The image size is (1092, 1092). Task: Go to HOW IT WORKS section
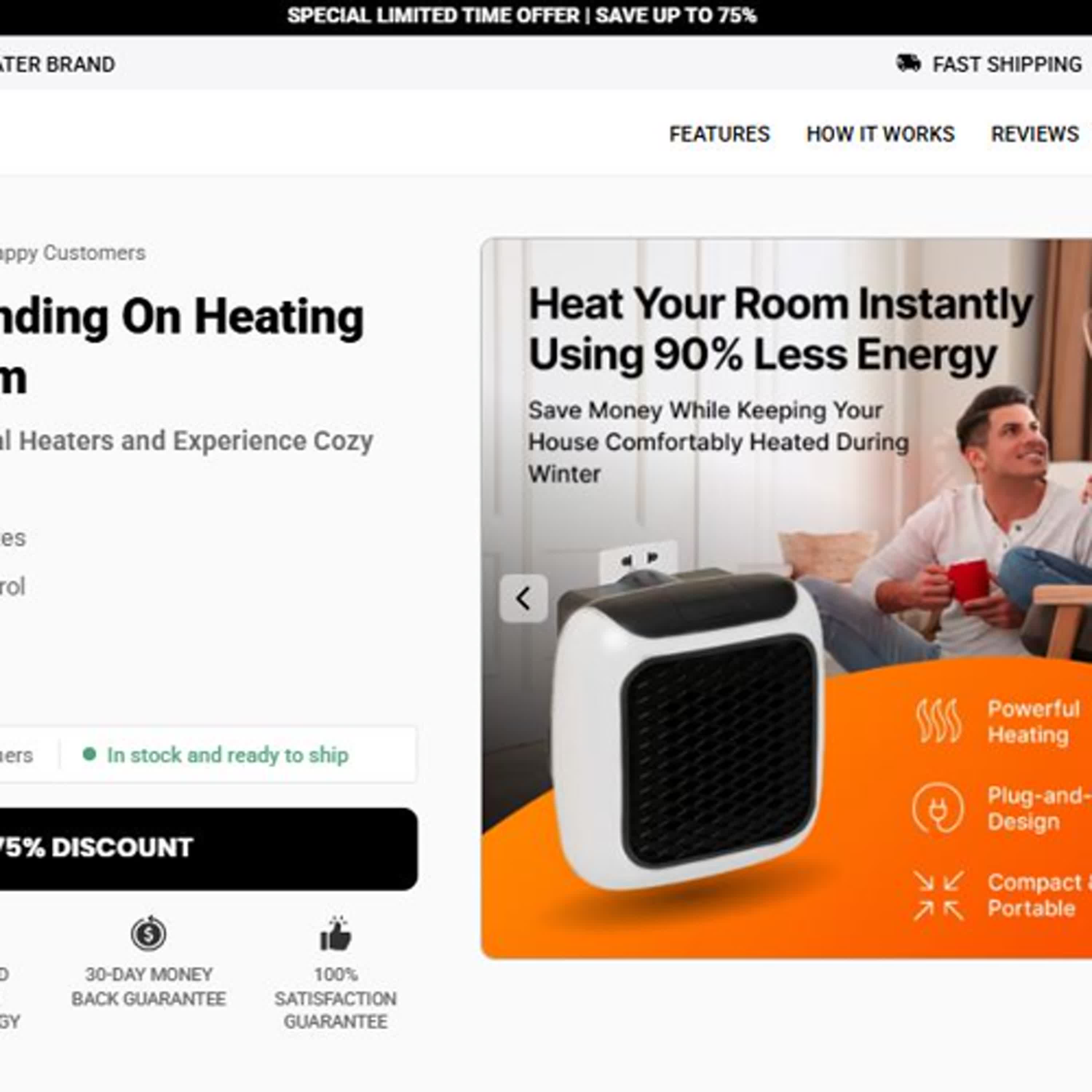point(880,134)
